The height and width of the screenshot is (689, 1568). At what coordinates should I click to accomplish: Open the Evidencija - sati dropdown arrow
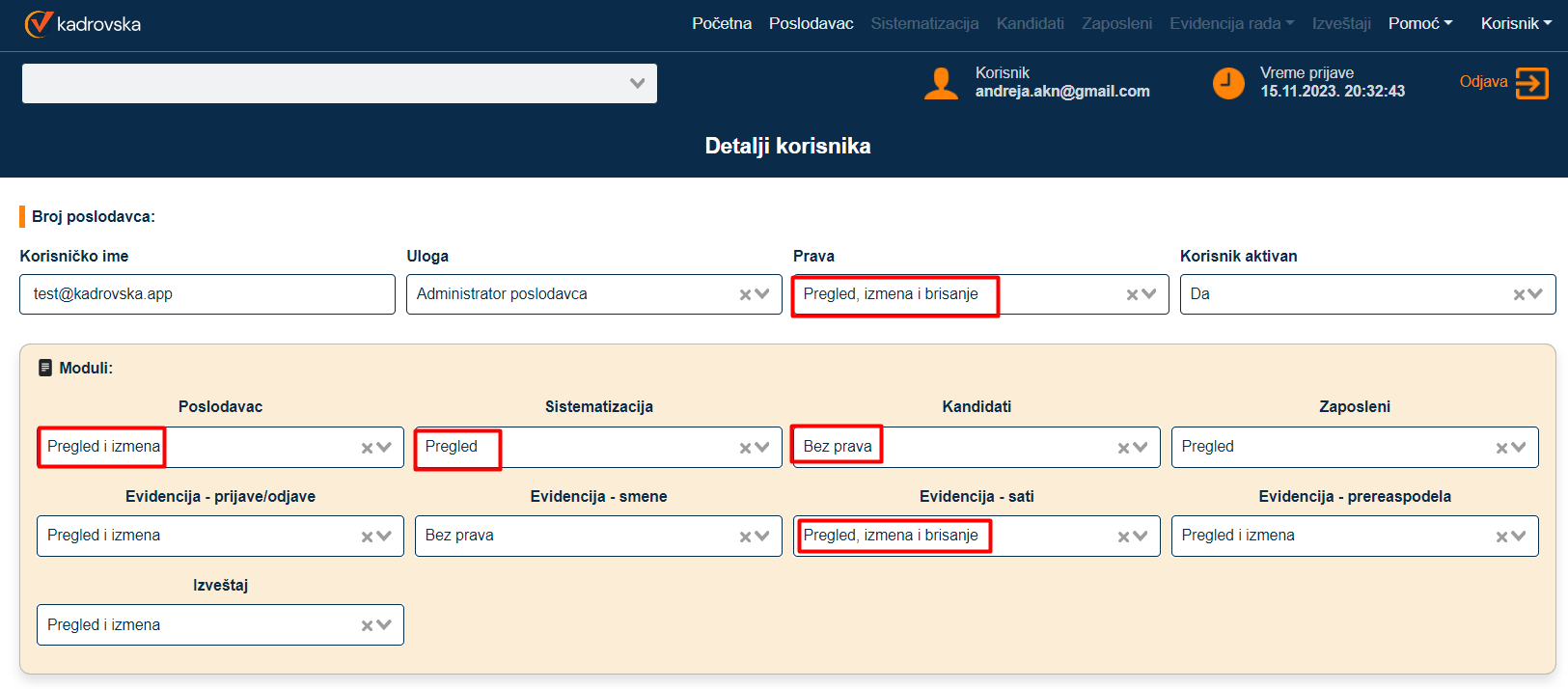[1141, 537]
